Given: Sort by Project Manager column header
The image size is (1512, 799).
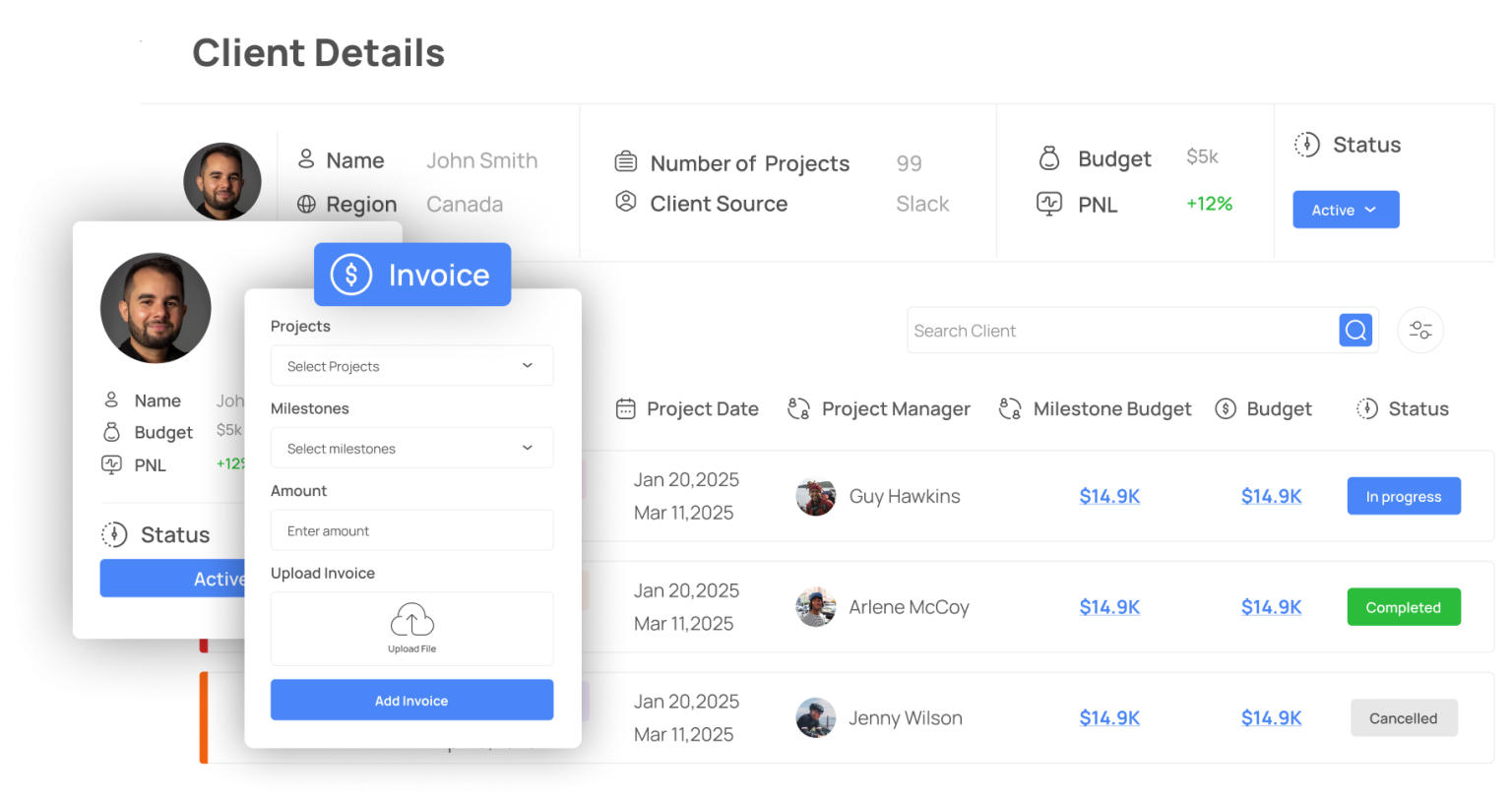Looking at the screenshot, I should click(895, 409).
